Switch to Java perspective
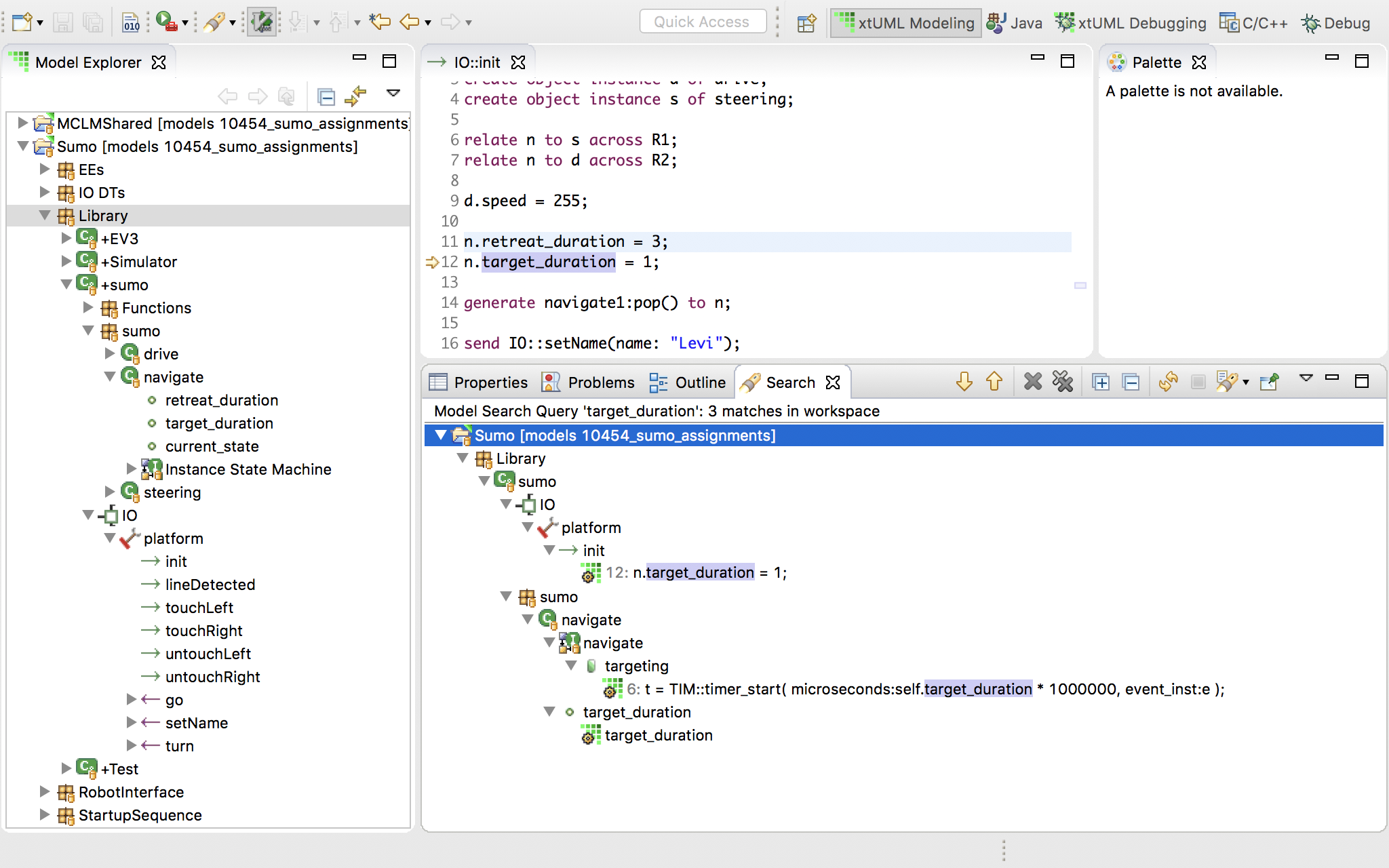Screen dimensions: 1389x868 [1015, 23]
